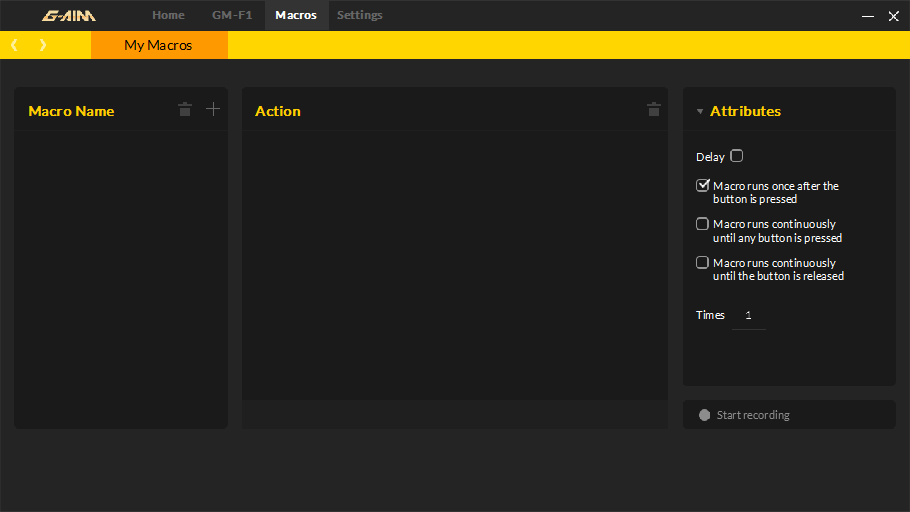Click Start recording button
This screenshot has width=910, height=512.
tap(789, 414)
